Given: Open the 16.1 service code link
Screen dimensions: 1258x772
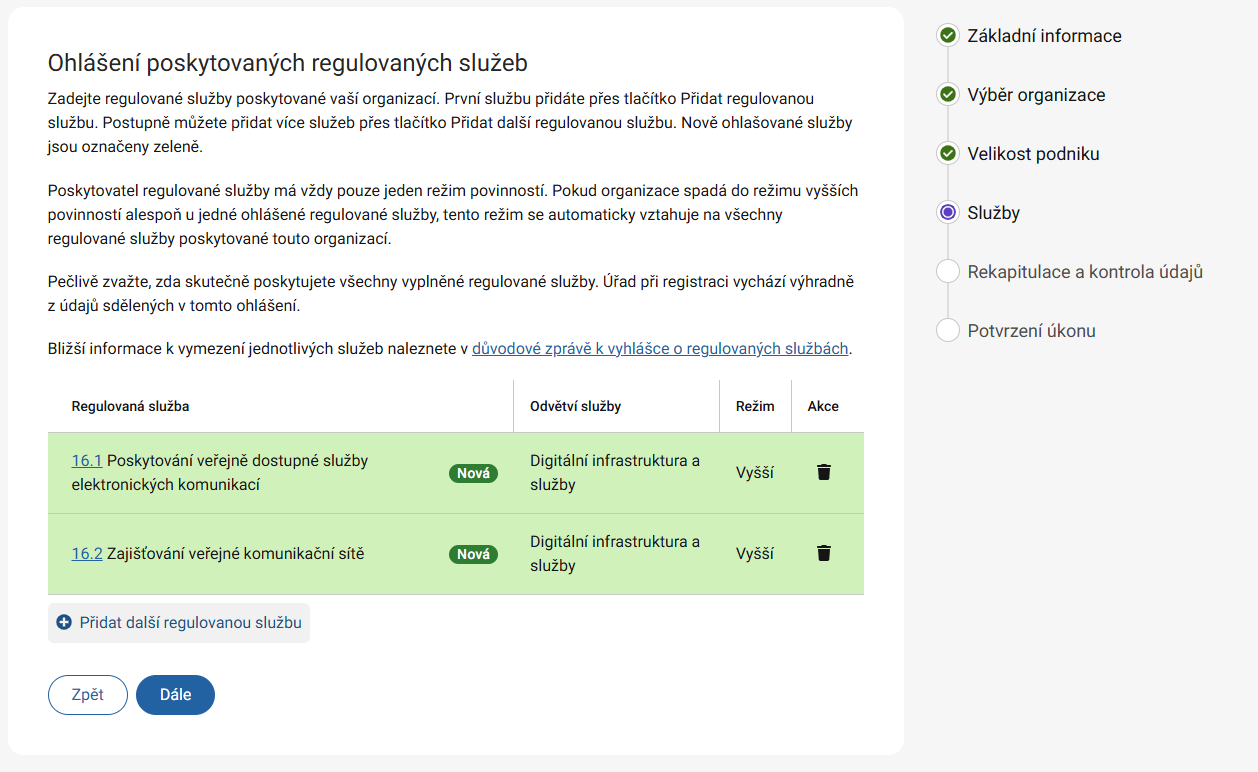Looking at the screenshot, I should 87,461.
